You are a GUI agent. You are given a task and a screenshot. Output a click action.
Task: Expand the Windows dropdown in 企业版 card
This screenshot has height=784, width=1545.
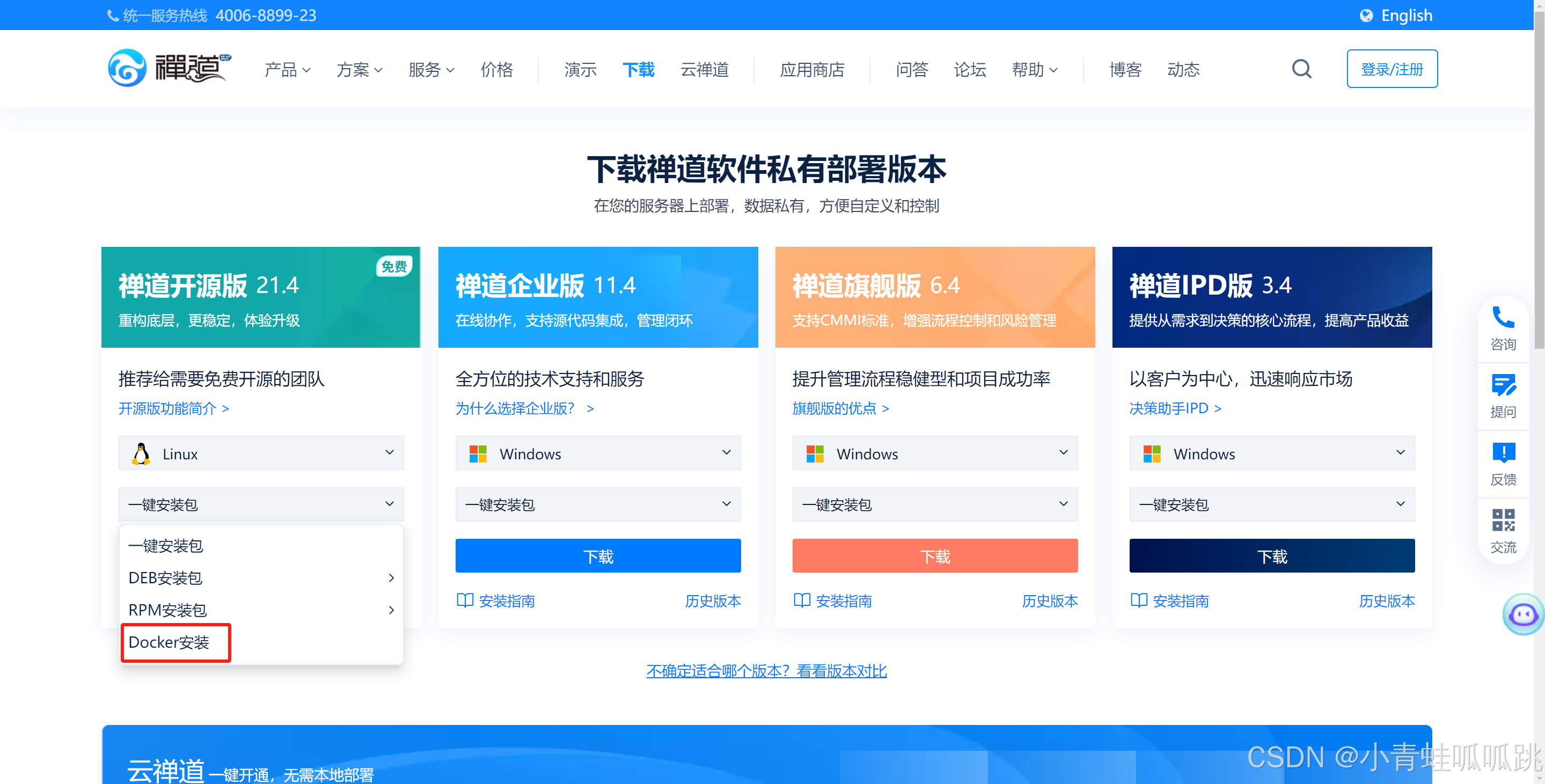(597, 453)
